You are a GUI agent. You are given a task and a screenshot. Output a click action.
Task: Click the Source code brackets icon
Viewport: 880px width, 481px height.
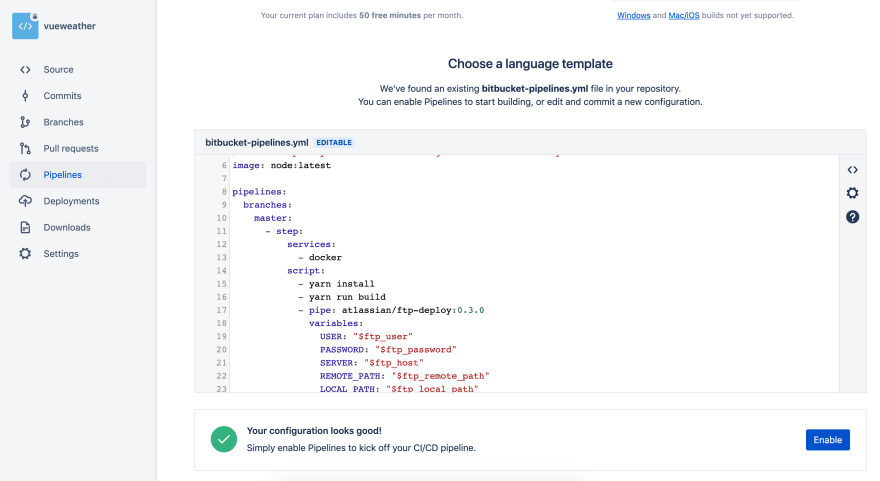(x=25, y=70)
